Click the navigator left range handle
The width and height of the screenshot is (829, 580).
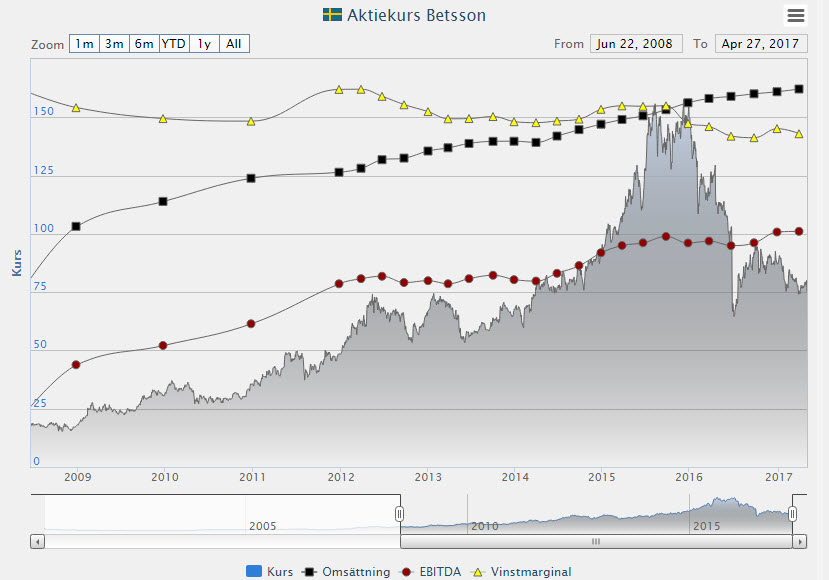click(x=400, y=514)
